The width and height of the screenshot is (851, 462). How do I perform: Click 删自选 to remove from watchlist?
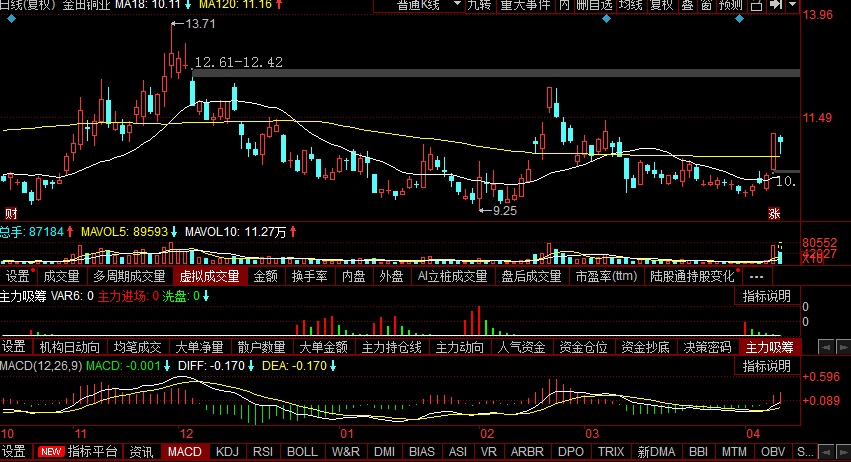594,5
